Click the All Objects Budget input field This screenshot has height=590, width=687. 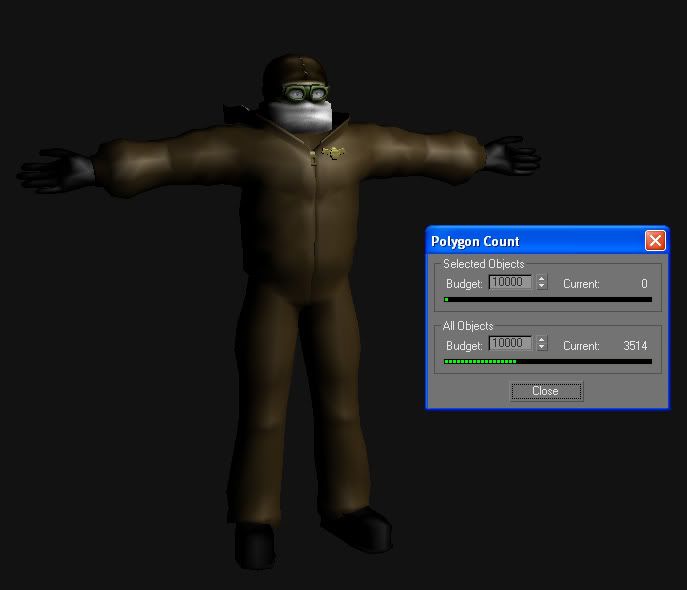coord(510,344)
